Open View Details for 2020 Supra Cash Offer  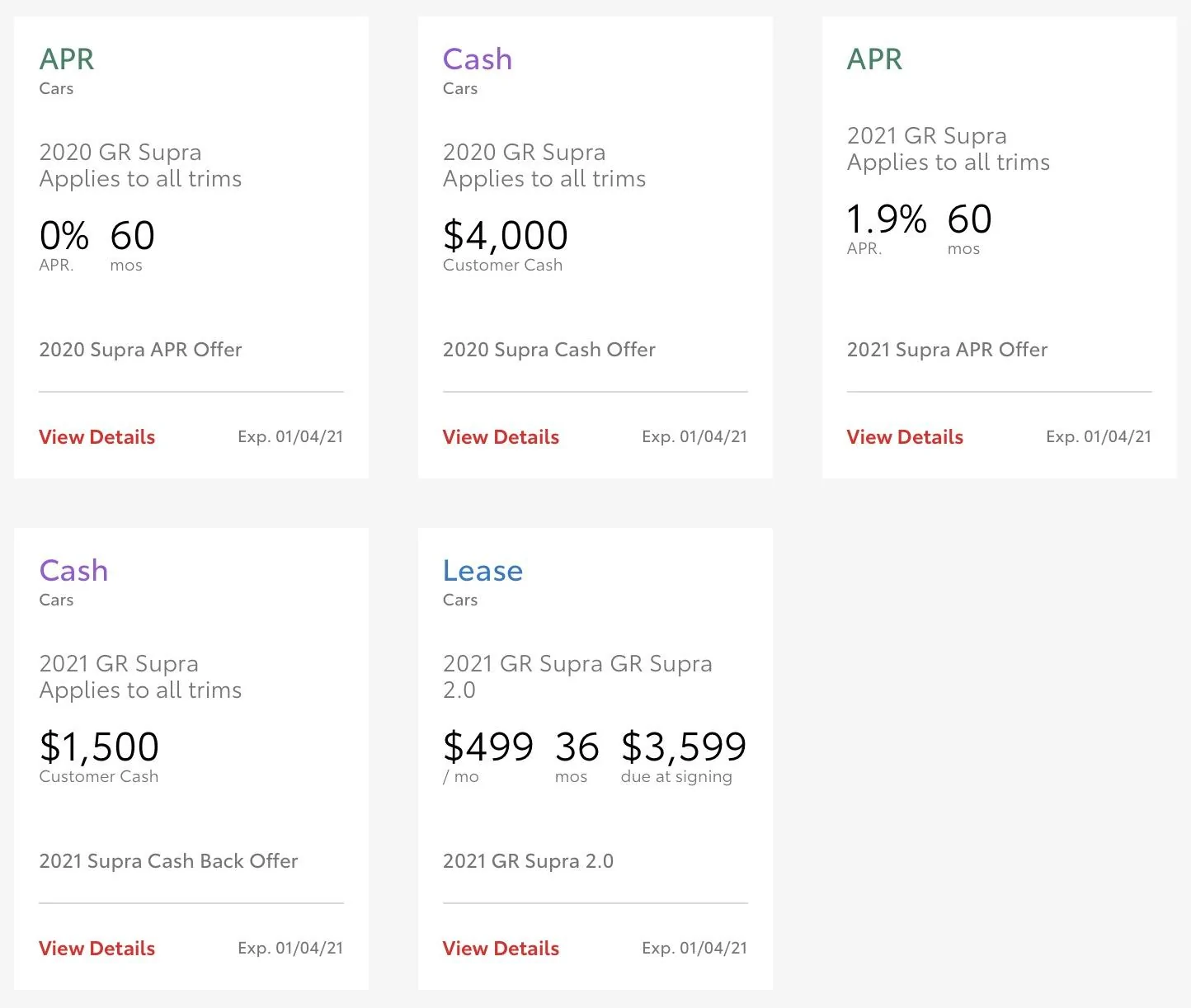click(501, 437)
